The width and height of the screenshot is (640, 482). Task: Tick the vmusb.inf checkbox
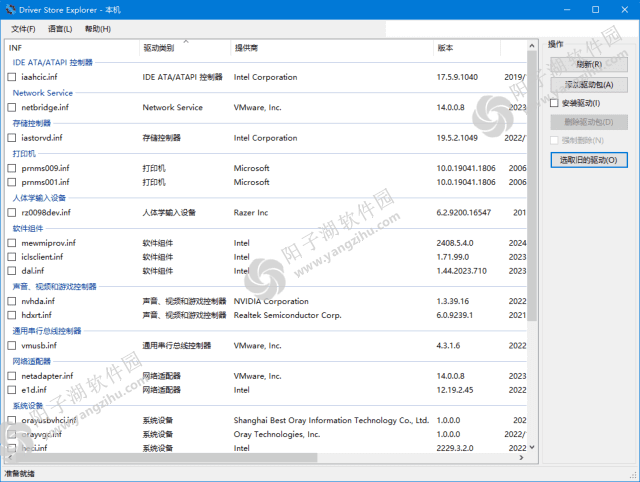[12, 346]
